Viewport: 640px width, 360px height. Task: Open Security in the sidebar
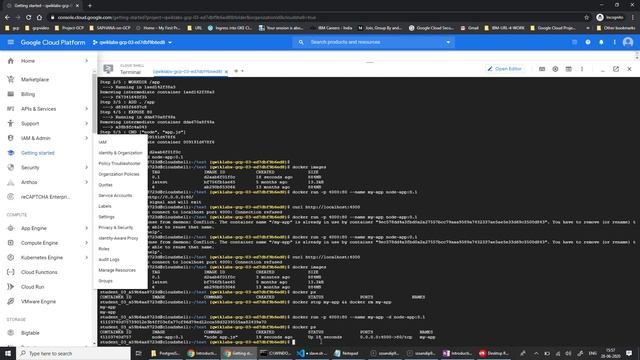30,167
